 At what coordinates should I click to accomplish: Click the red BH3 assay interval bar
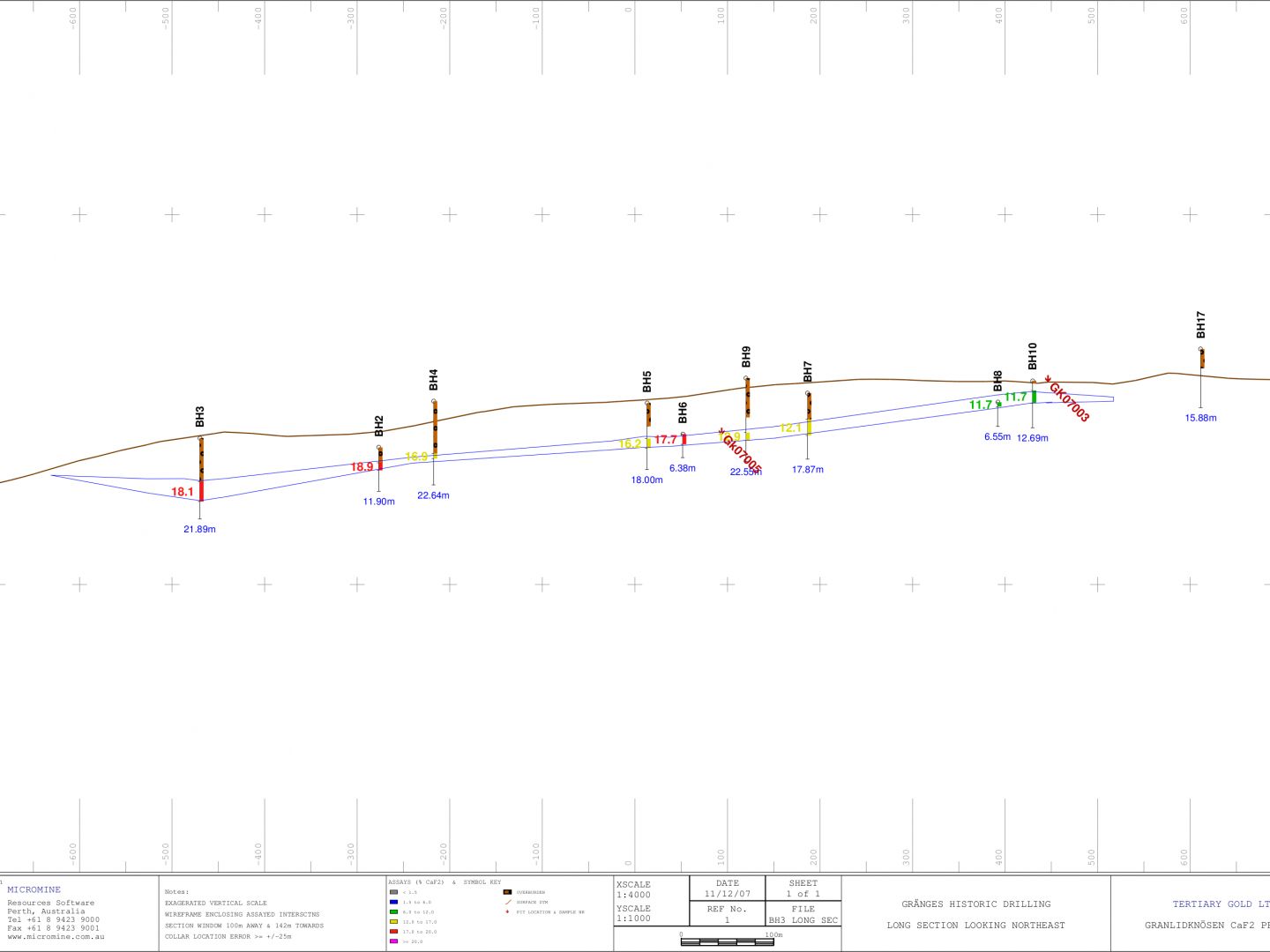coord(201,490)
